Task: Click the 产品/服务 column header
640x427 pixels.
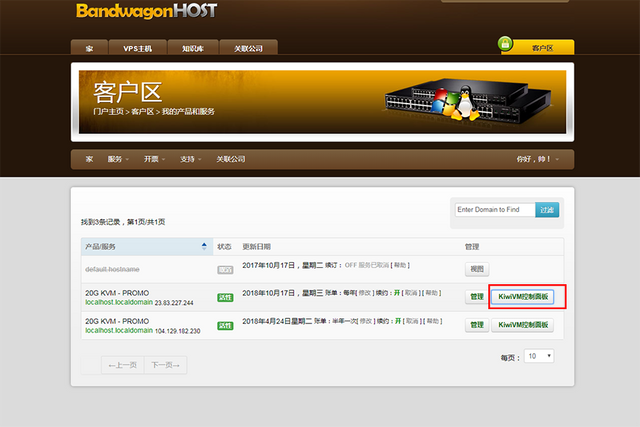Action: point(147,247)
